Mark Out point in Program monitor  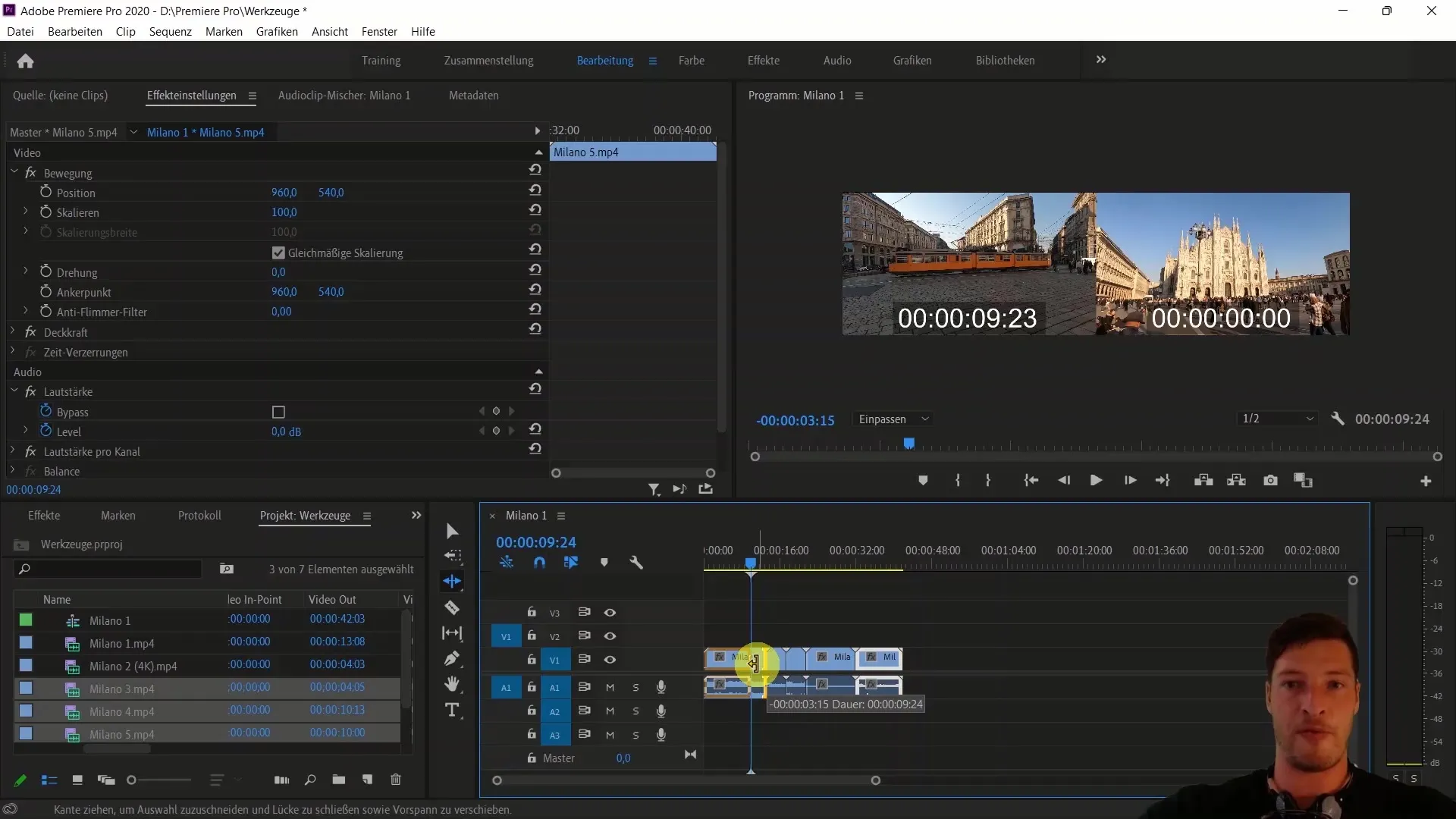point(987,480)
